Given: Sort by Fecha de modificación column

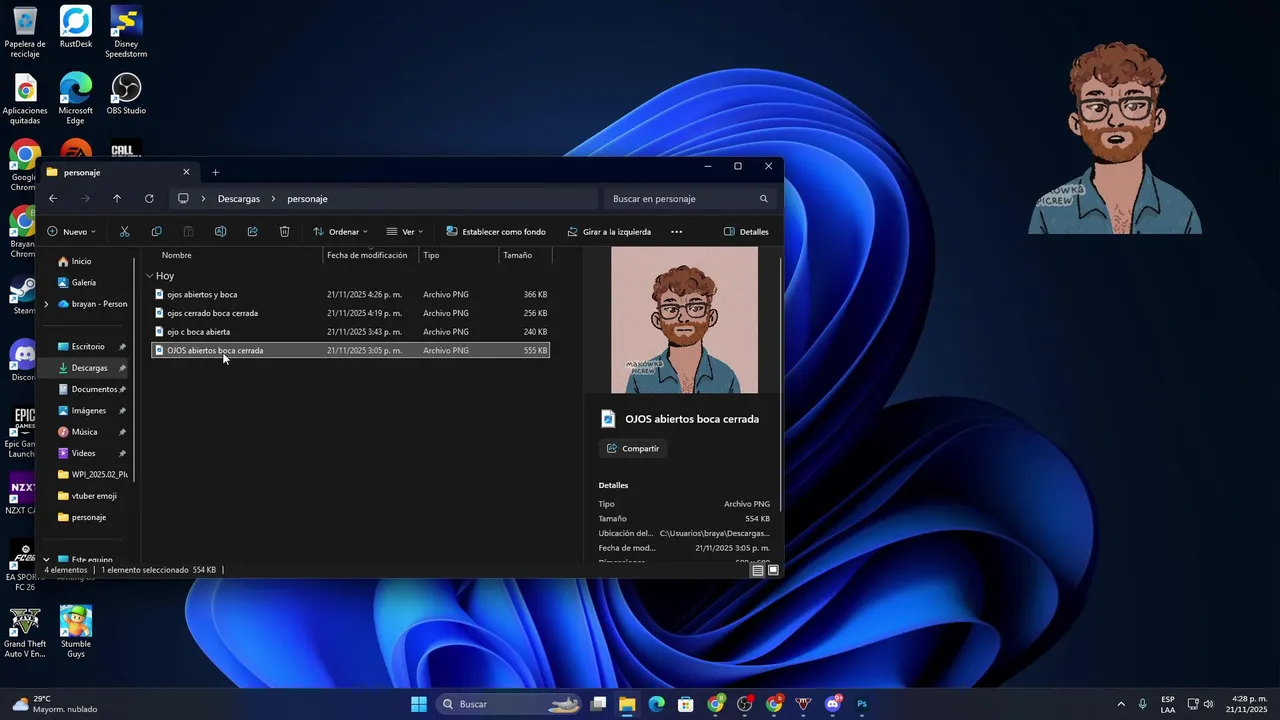Looking at the screenshot, I should click(367, 255).
